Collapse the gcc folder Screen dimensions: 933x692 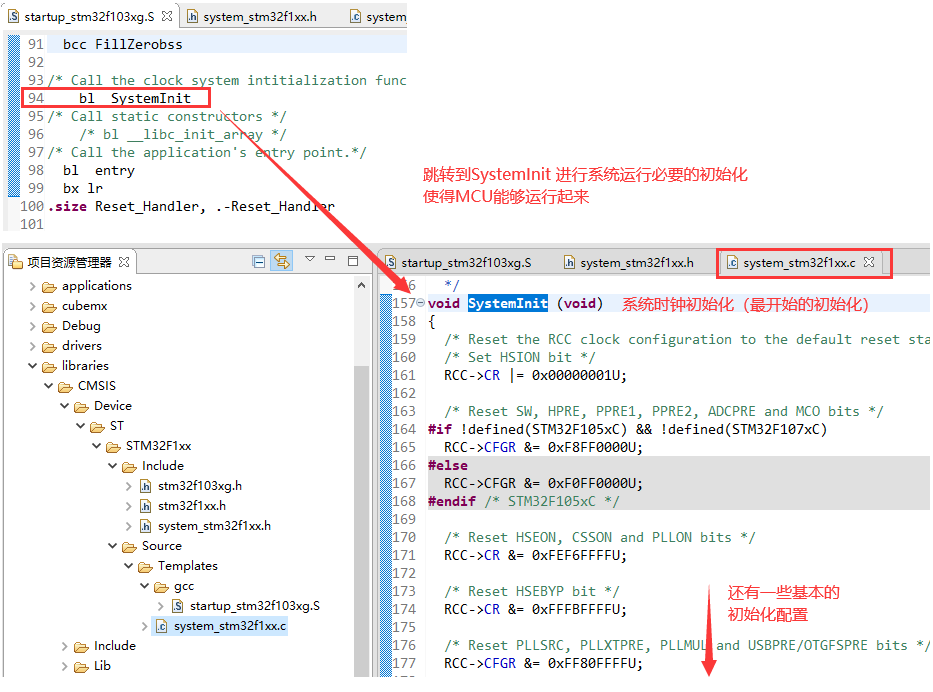pyautogui.click(x=145, y=586)
